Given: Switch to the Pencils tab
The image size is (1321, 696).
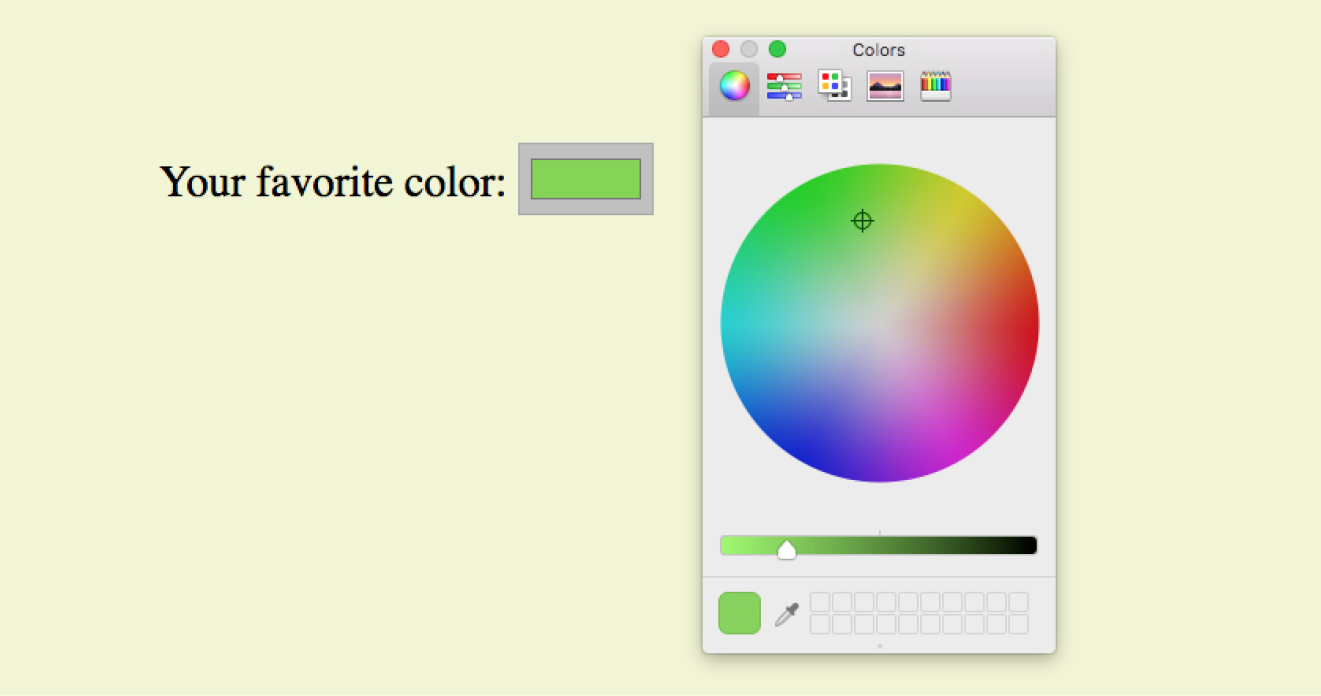Looking at the screenshot, I should [935, 86].
